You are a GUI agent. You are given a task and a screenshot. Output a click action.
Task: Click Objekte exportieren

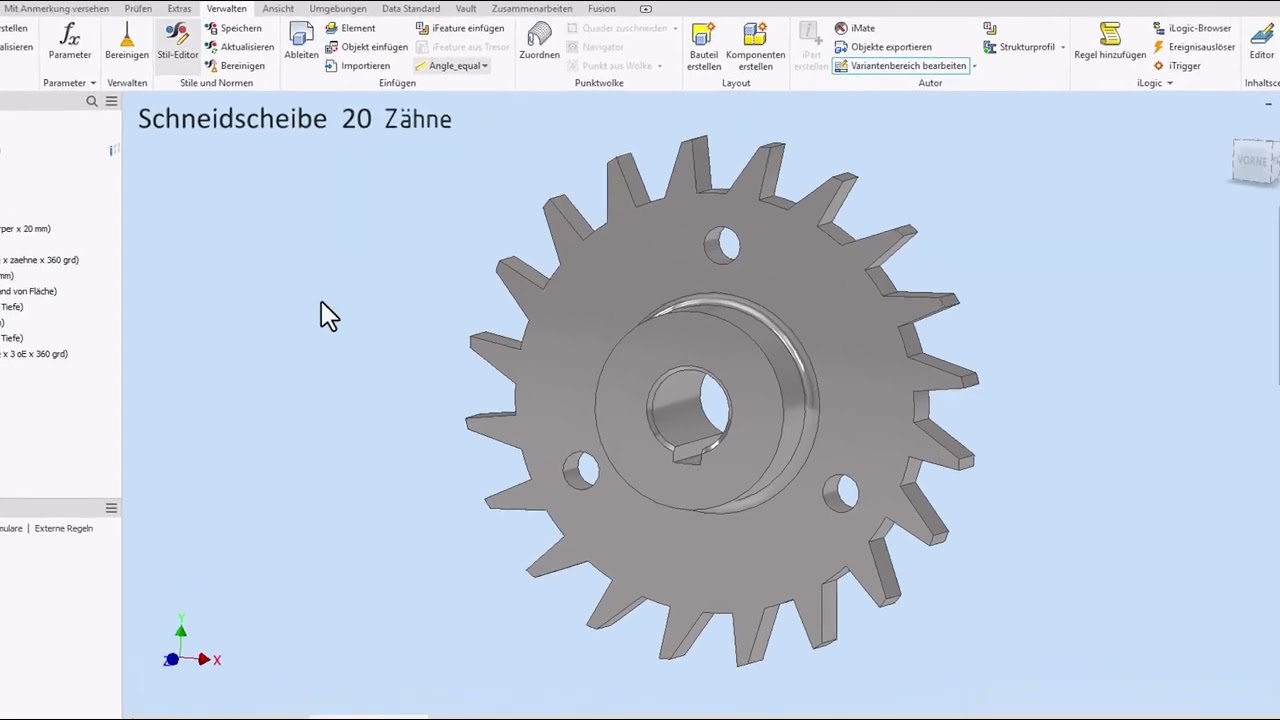point(883,47)
